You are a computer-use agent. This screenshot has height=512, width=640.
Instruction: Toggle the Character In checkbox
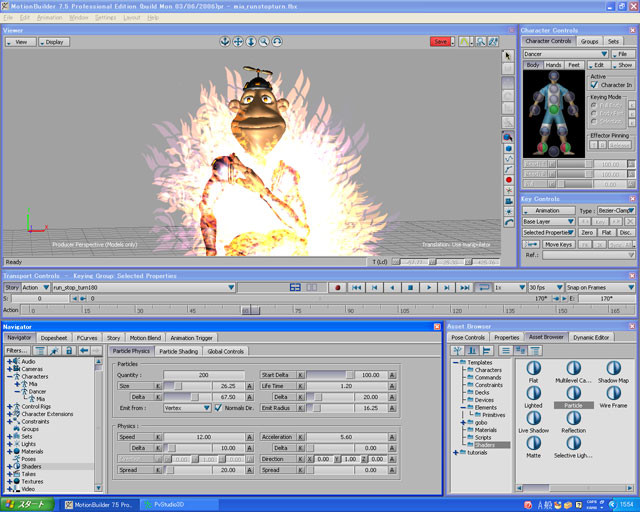coord(594,85)
